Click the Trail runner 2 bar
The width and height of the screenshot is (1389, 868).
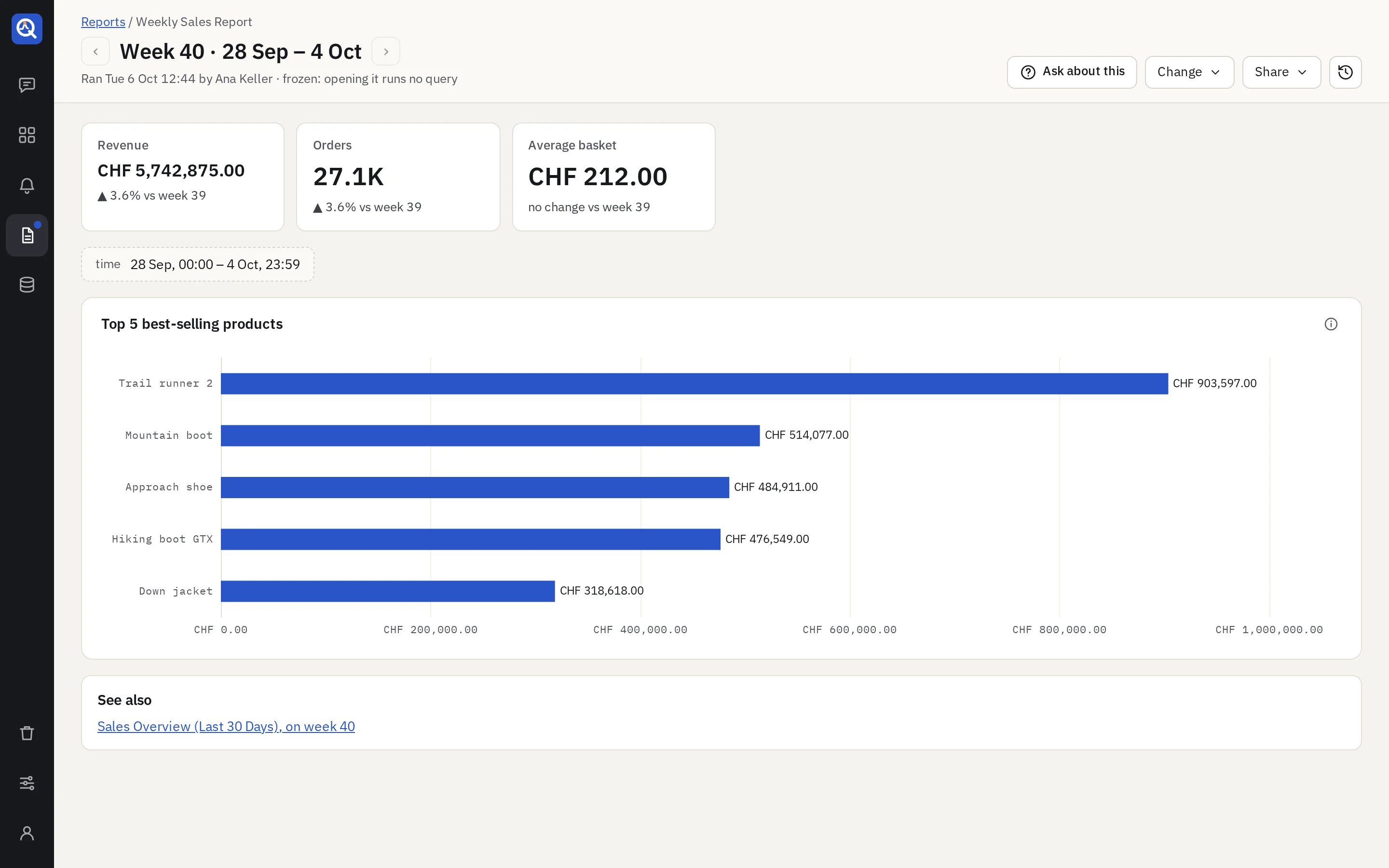[694, 383]
